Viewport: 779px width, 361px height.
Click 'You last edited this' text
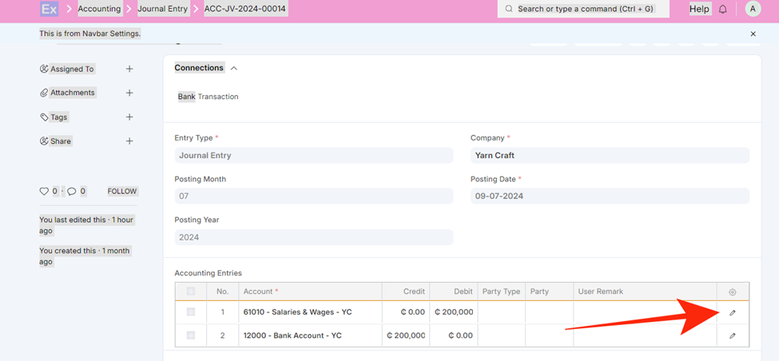coord(73,219)
